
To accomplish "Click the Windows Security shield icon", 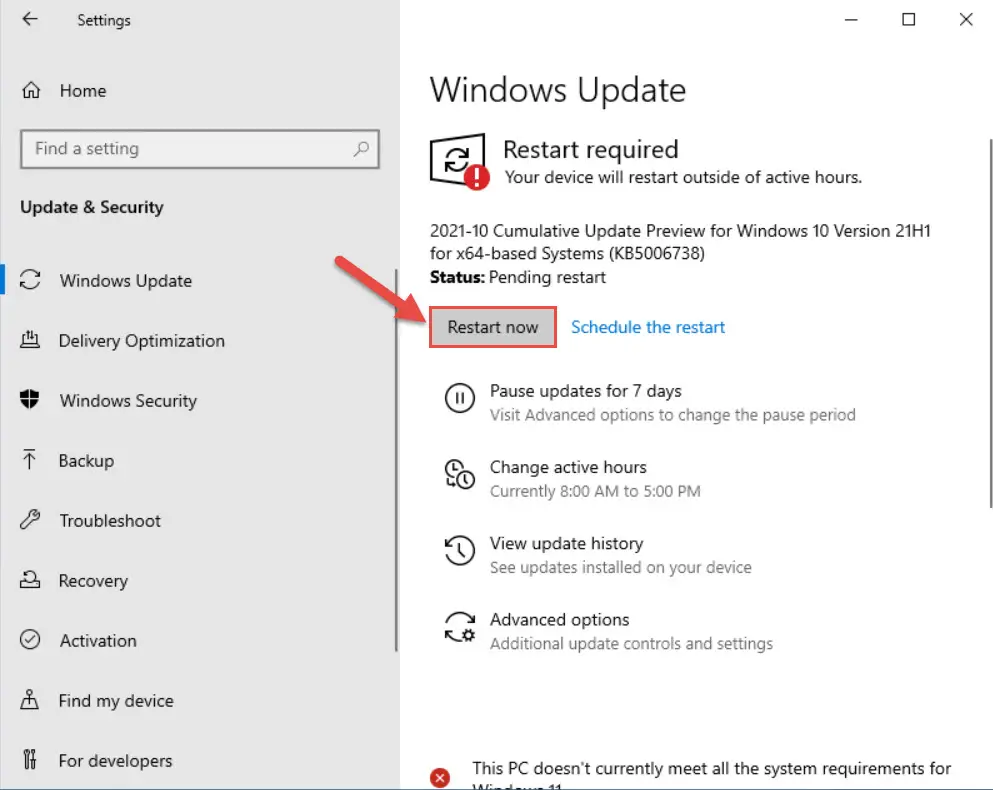I will click(x=30, y=400).
